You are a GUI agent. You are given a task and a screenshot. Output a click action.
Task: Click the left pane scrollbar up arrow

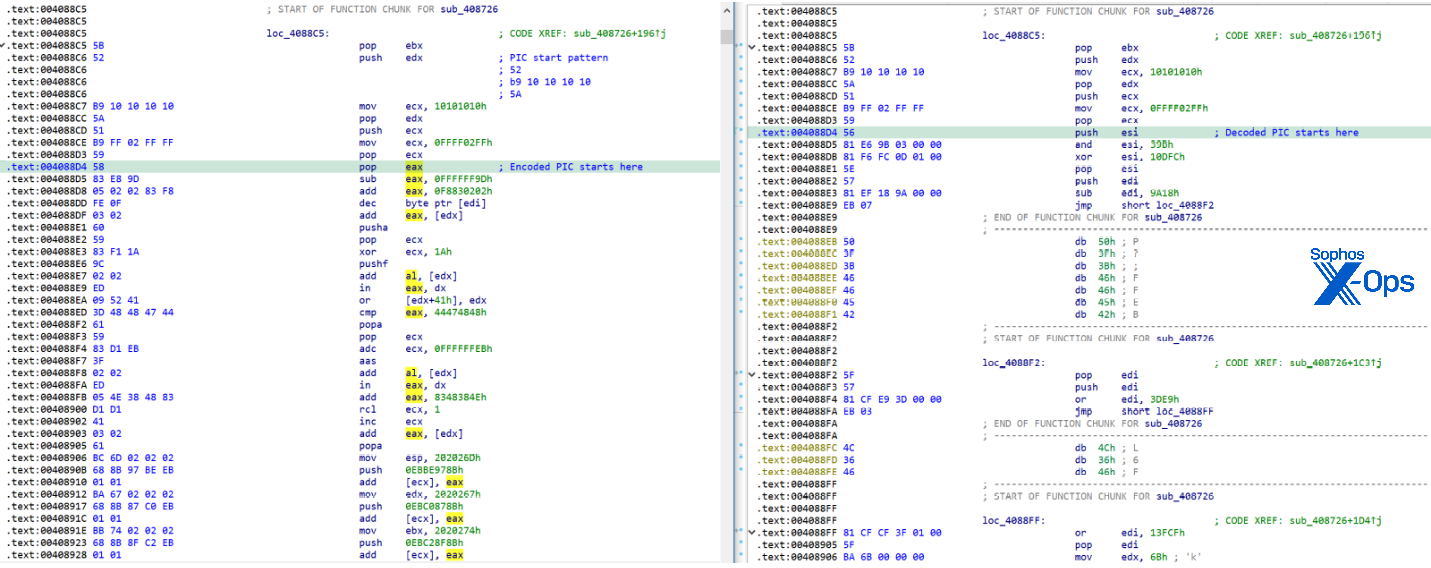[727, 9]
